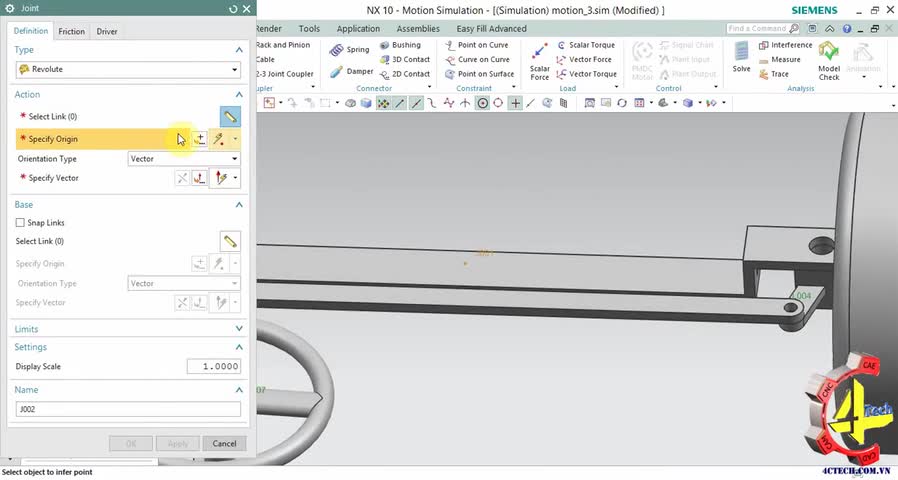Click Reverse Direction icon for Specify Vector
The width and height of the screenshot is (898, 480).
[x=182, y=178]
